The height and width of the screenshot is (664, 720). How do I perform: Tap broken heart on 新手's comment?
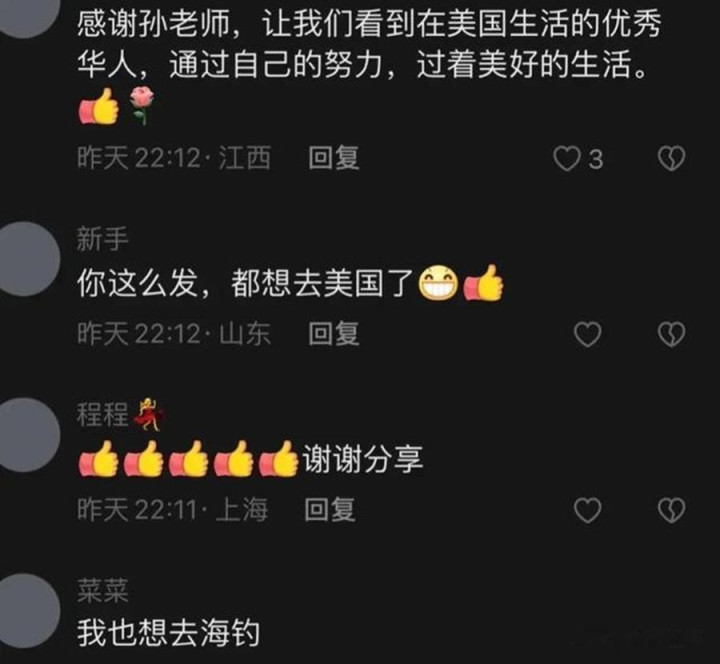(671, 334)
